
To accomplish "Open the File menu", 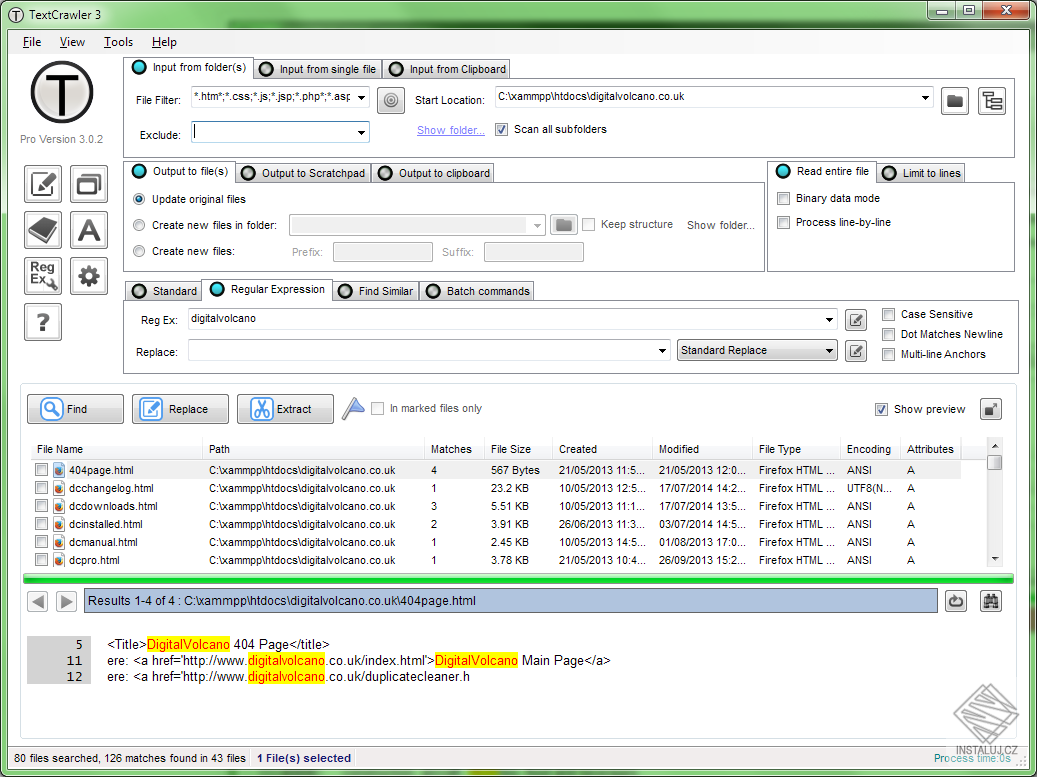I will tap(32, 42).
